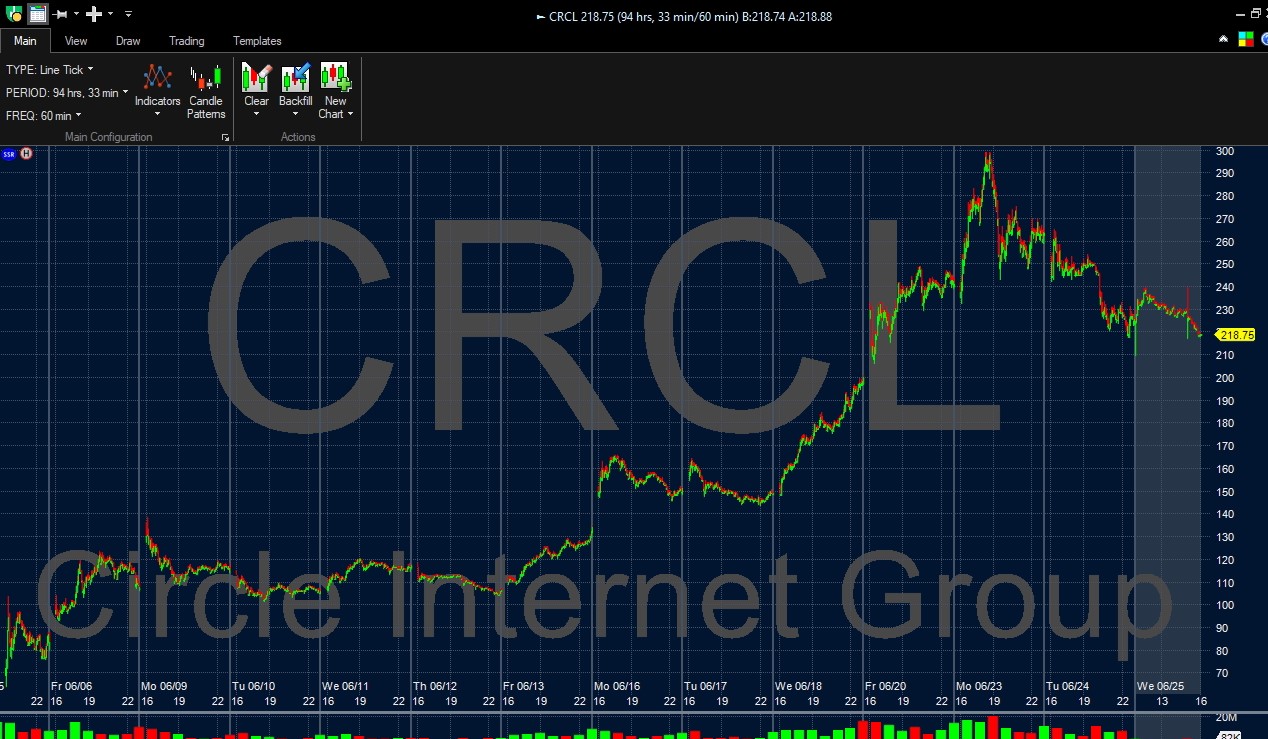
Task: Click the 100 price axis label
Action: (x=1225, y=606)
